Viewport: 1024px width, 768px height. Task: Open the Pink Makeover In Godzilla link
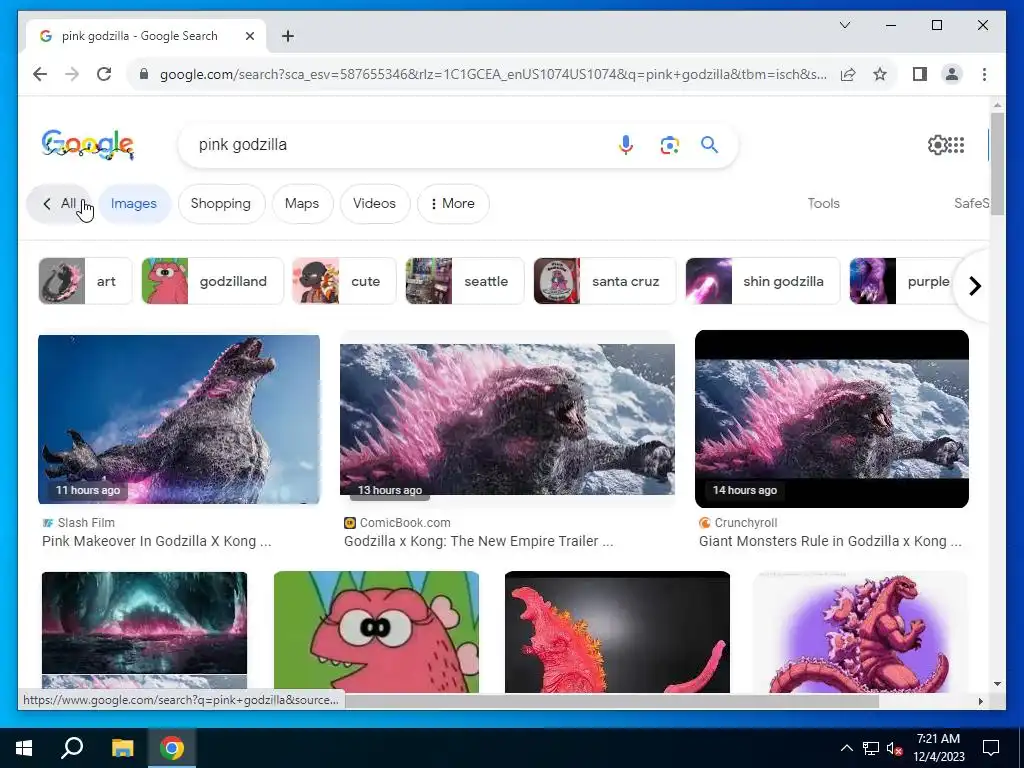[x=157, y=541]
